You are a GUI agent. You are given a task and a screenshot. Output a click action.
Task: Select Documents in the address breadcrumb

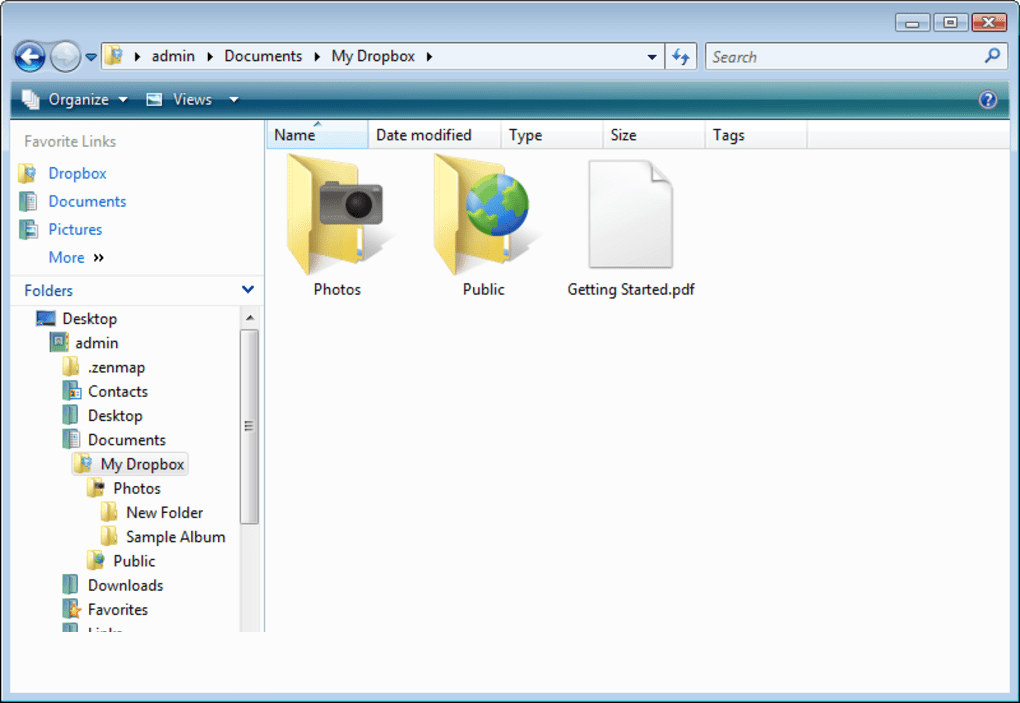tap(263, 57)
